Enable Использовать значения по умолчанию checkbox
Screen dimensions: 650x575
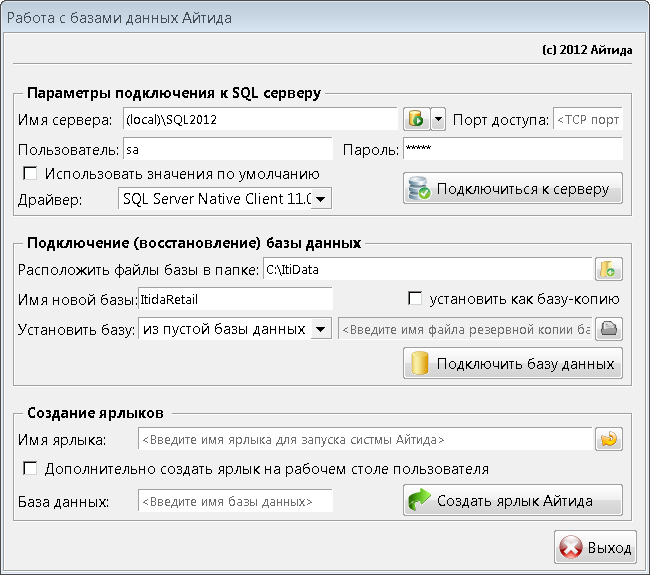pyautogui.click(x=30, y=173)
